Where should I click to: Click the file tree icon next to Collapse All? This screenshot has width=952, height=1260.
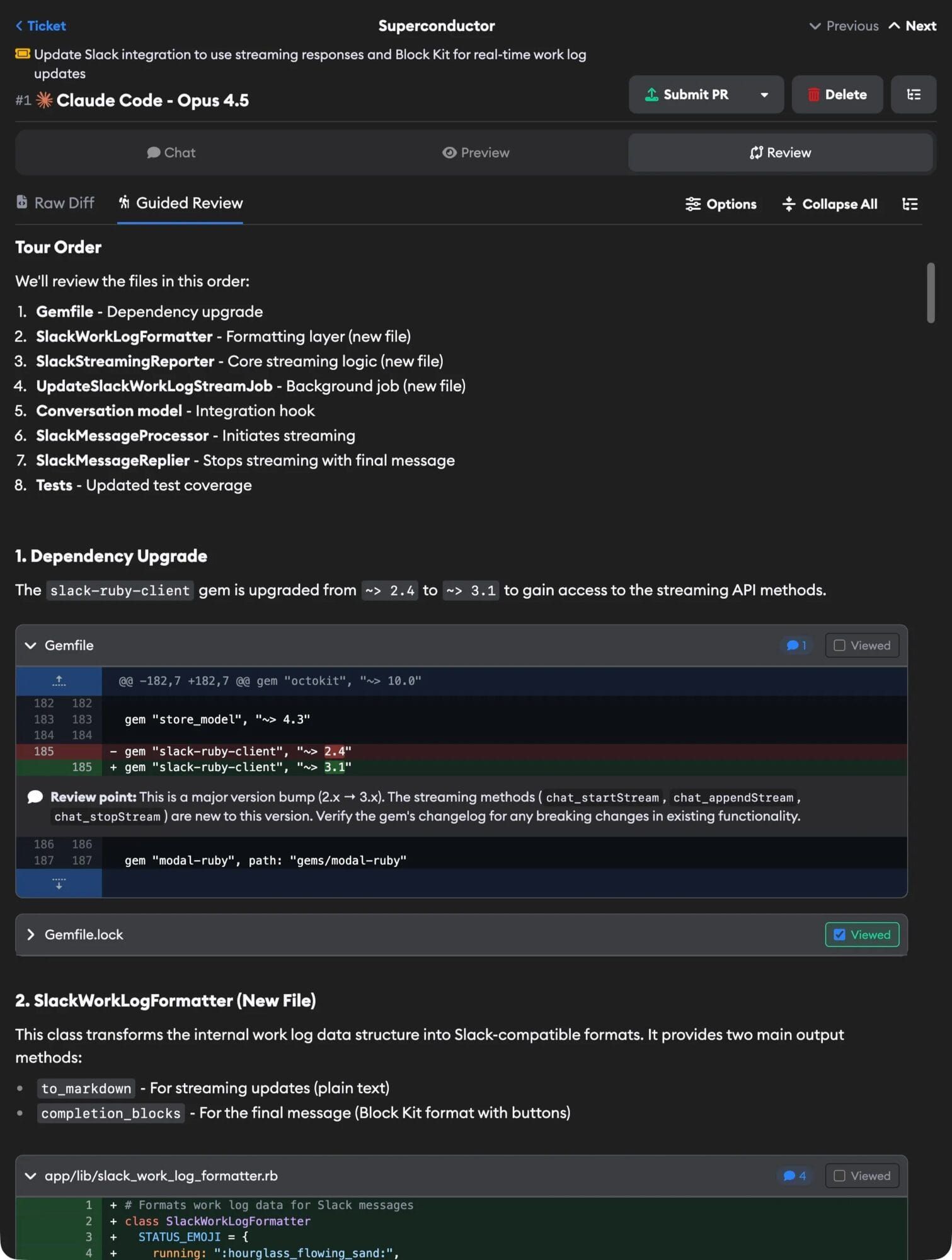910,204
